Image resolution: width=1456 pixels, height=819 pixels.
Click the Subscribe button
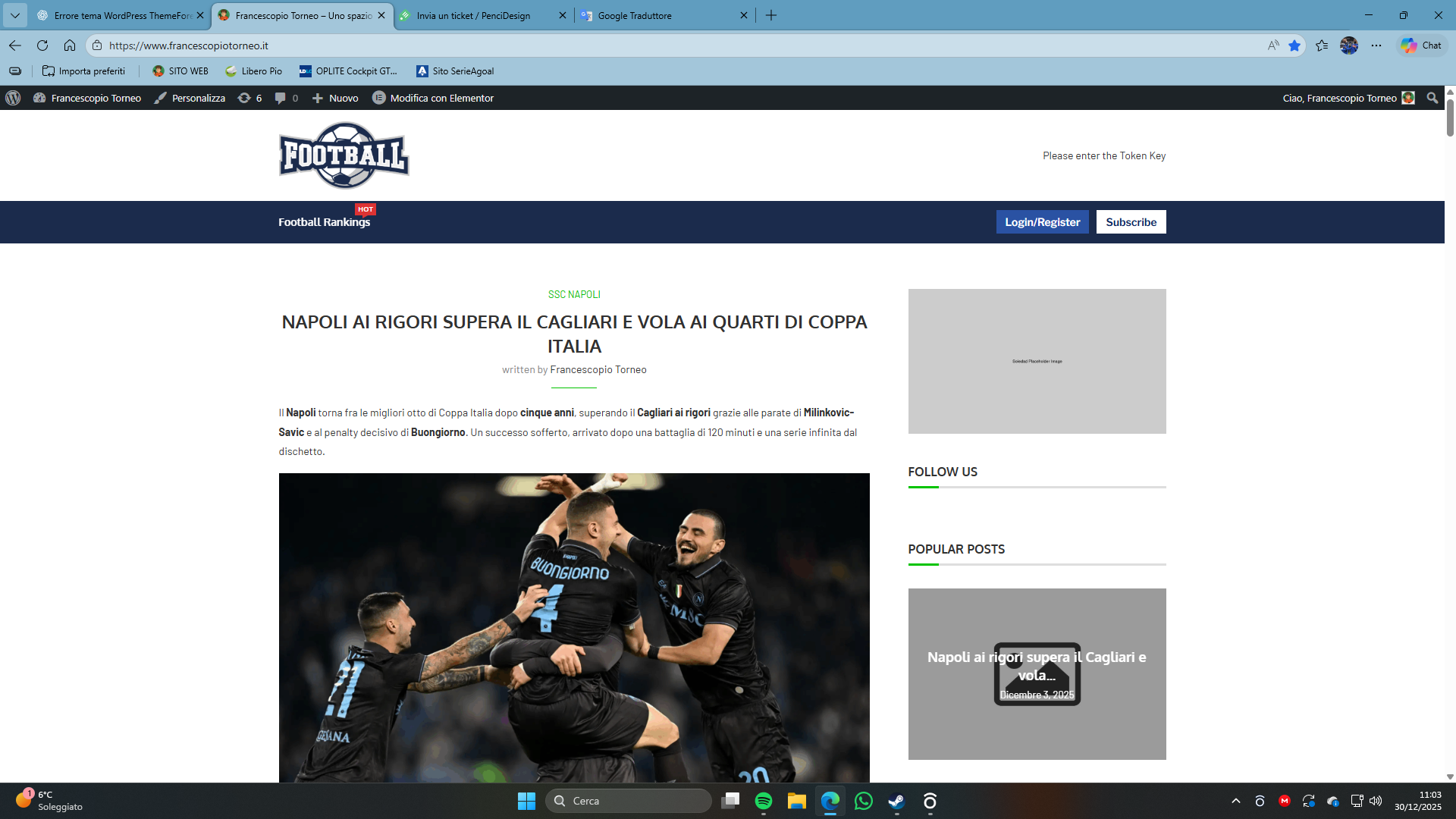tap(1131, 222)
